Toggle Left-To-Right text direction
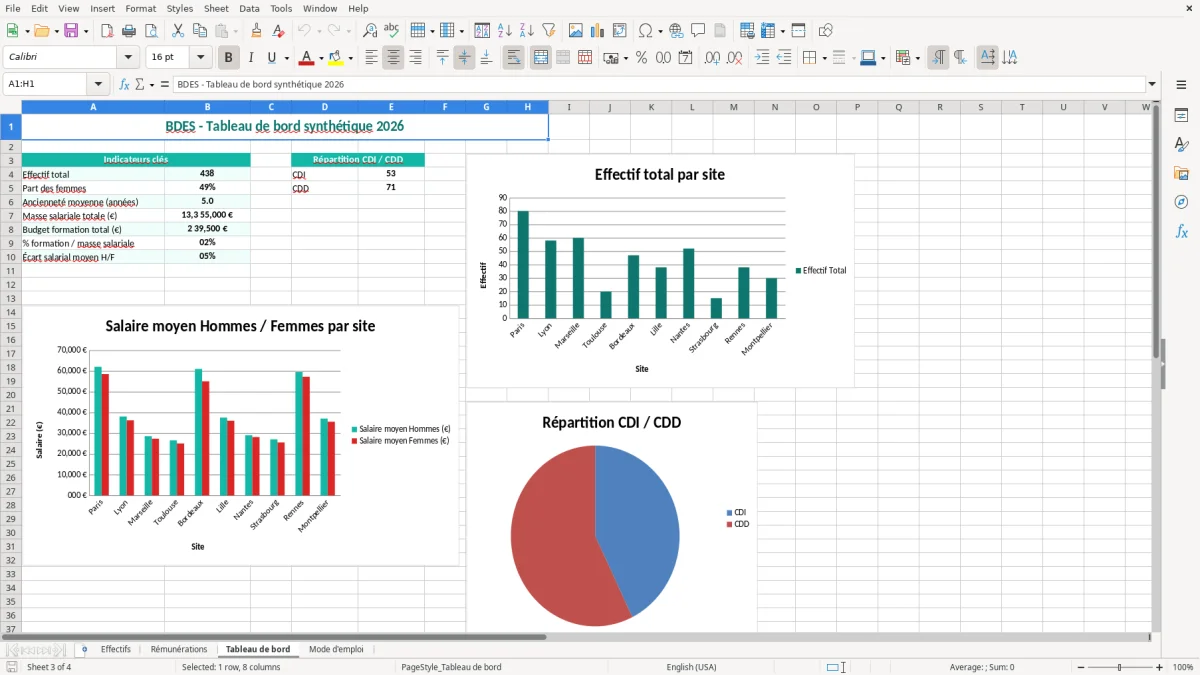 click(x=938, y=58)
